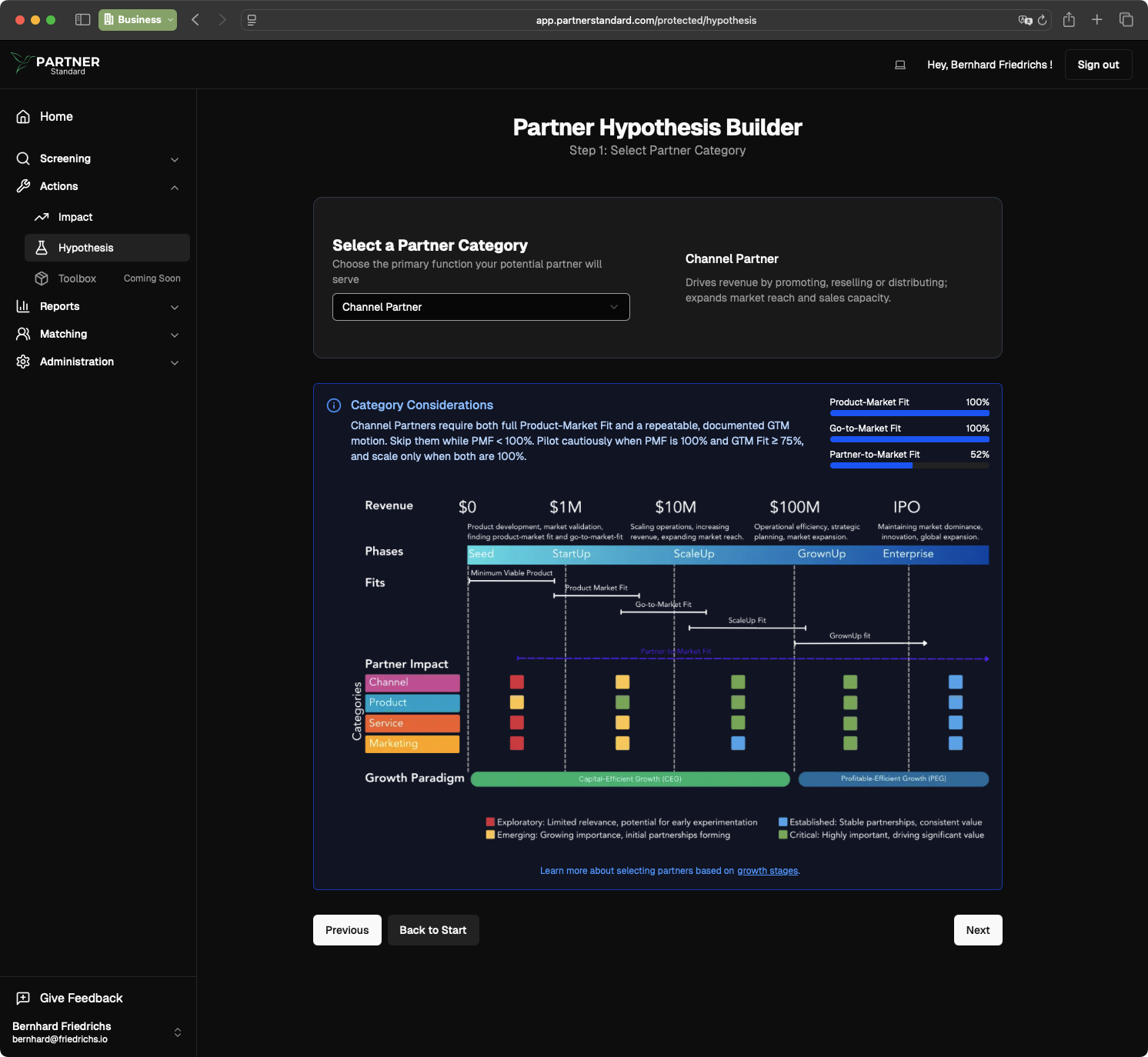Click the 'Step 1: Select Partner Category' subtitle
Viewport: 1148px width, 1057px height.
coord(658,151)
